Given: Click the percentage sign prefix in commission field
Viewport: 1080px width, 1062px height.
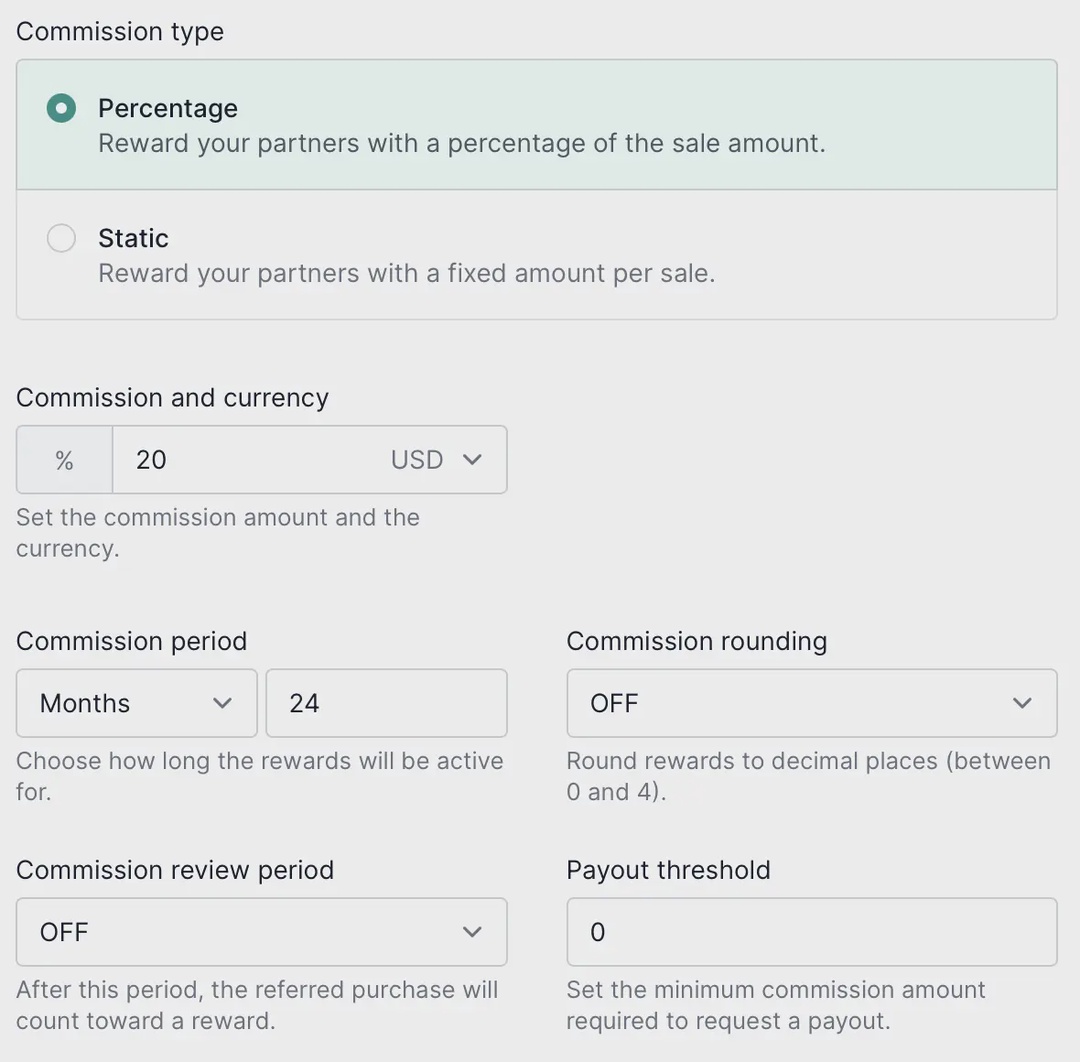Looking at the screenshot, I should click(x=63, y=460).
